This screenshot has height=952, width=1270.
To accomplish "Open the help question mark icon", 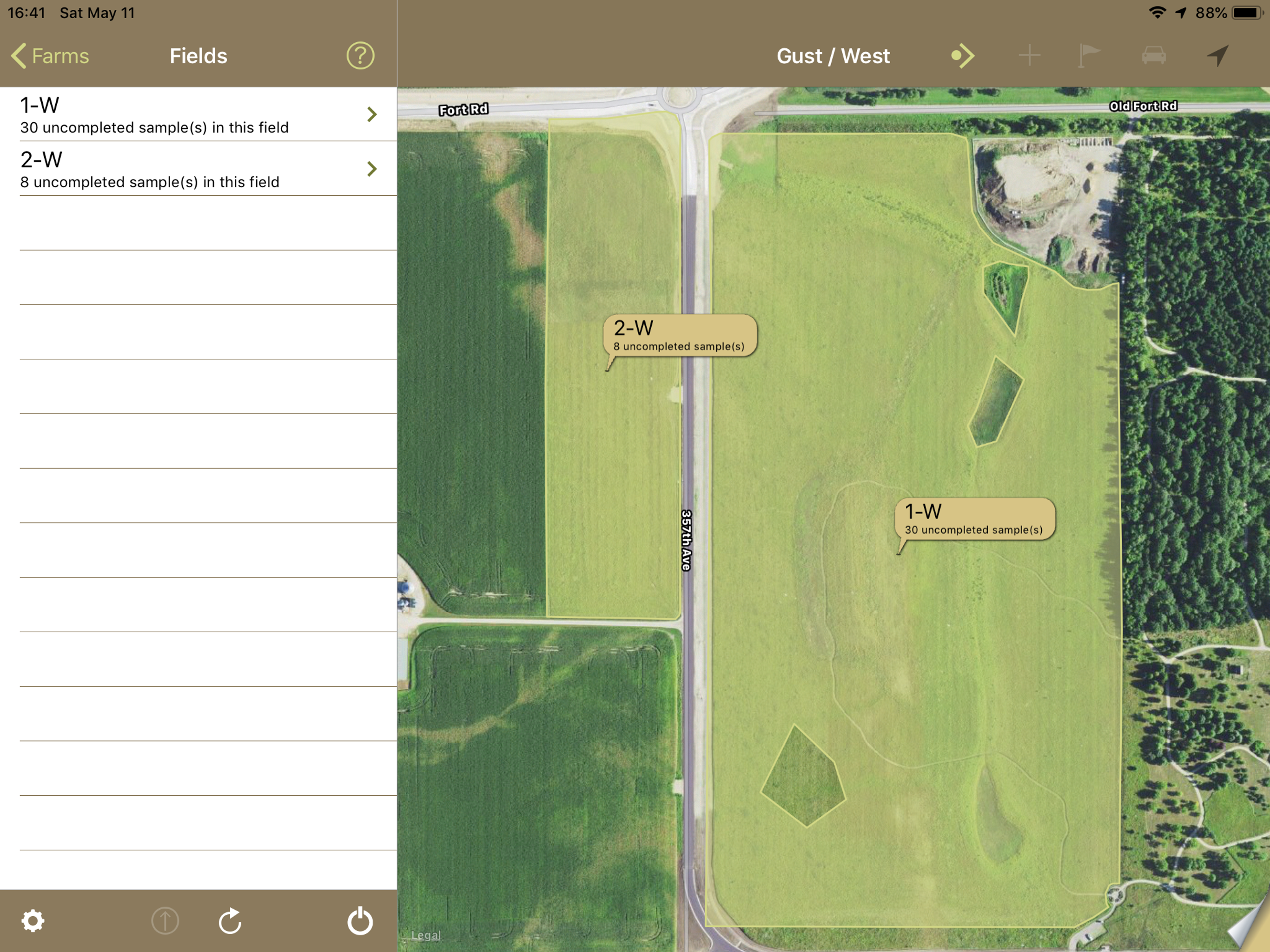I will click(x=360, y=56).
